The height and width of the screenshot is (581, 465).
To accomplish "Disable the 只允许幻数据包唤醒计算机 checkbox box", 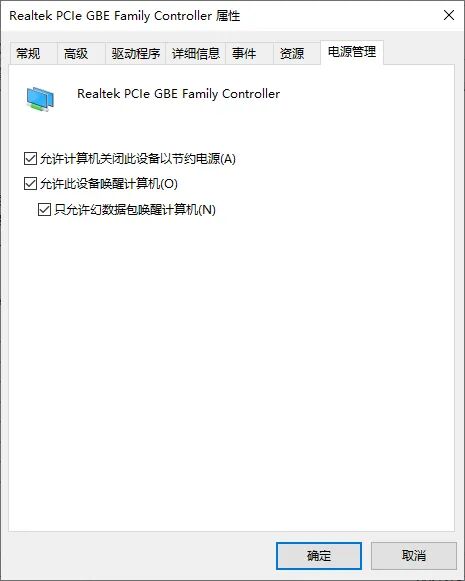I will tap(44, 209).
